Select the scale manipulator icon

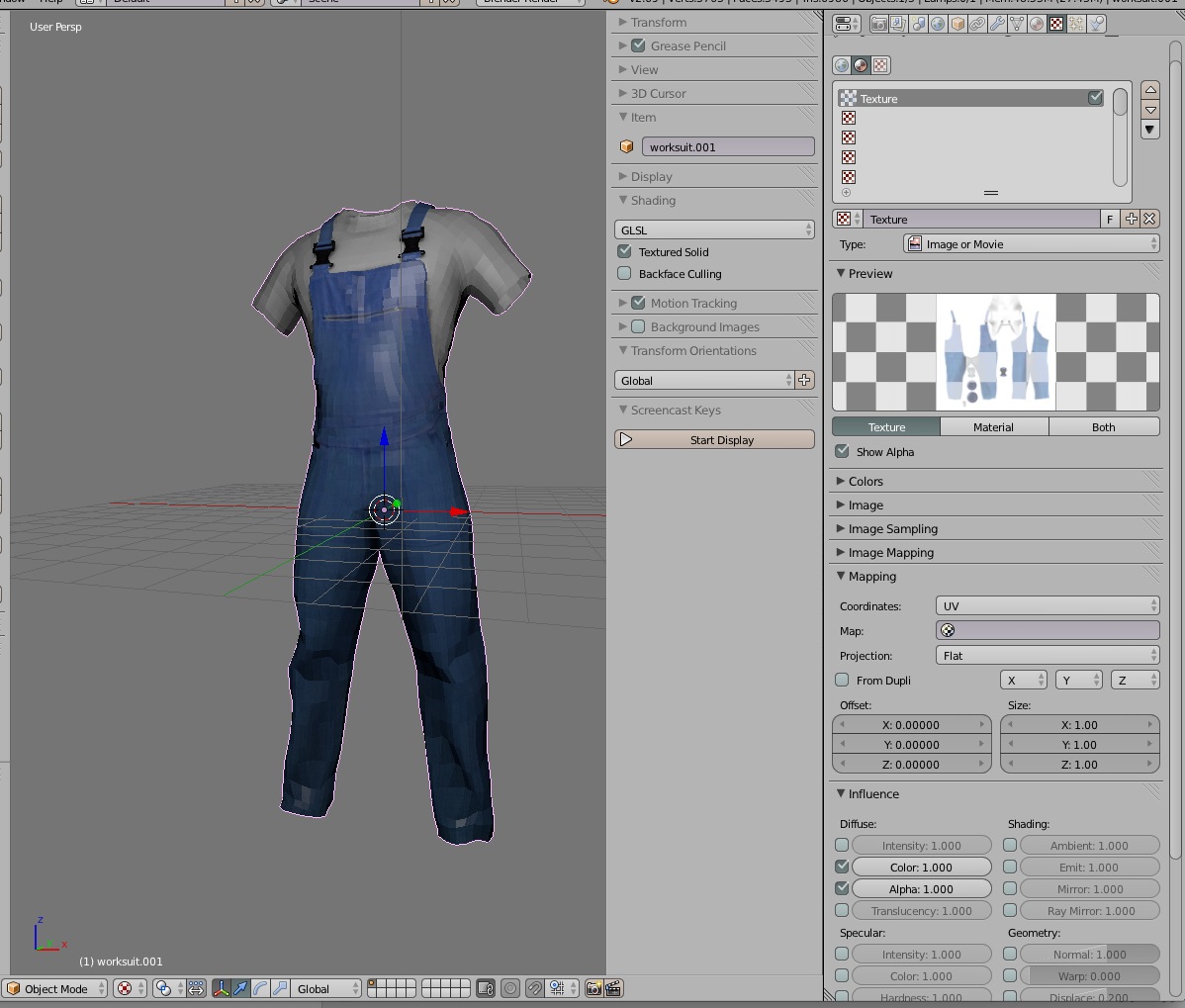pyautogui.click(x=280, y=988)
